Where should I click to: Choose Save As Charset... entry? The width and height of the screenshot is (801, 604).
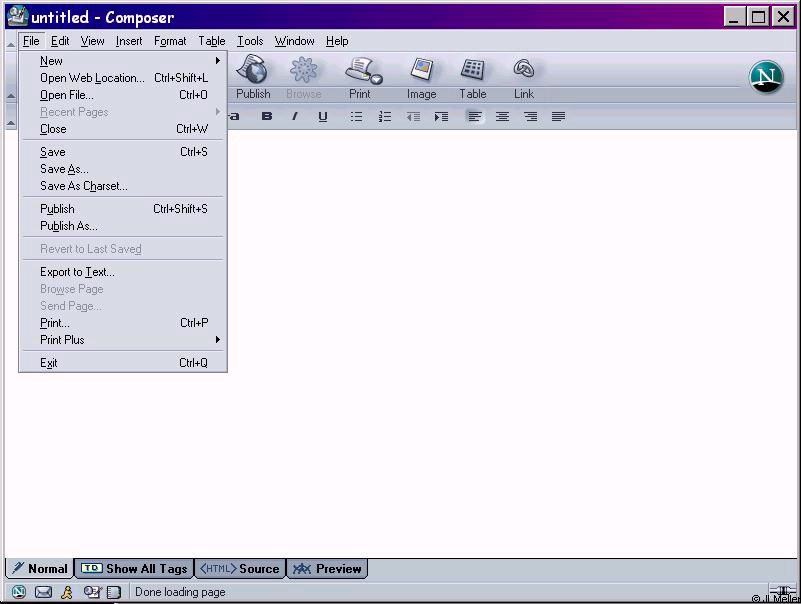click(x=123, y=186)
